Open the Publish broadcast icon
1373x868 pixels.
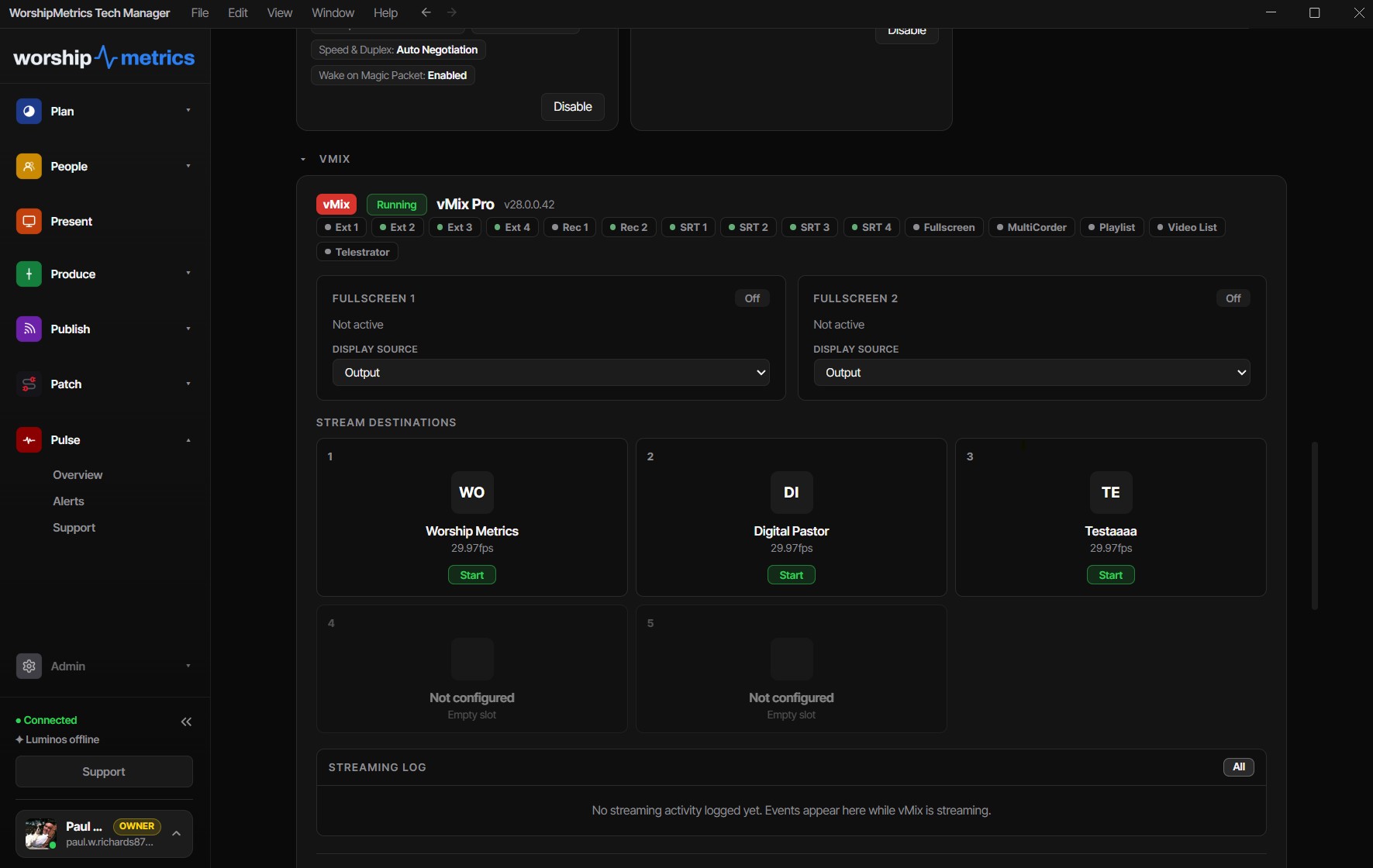pyautogui.click(x=29, y=329)
